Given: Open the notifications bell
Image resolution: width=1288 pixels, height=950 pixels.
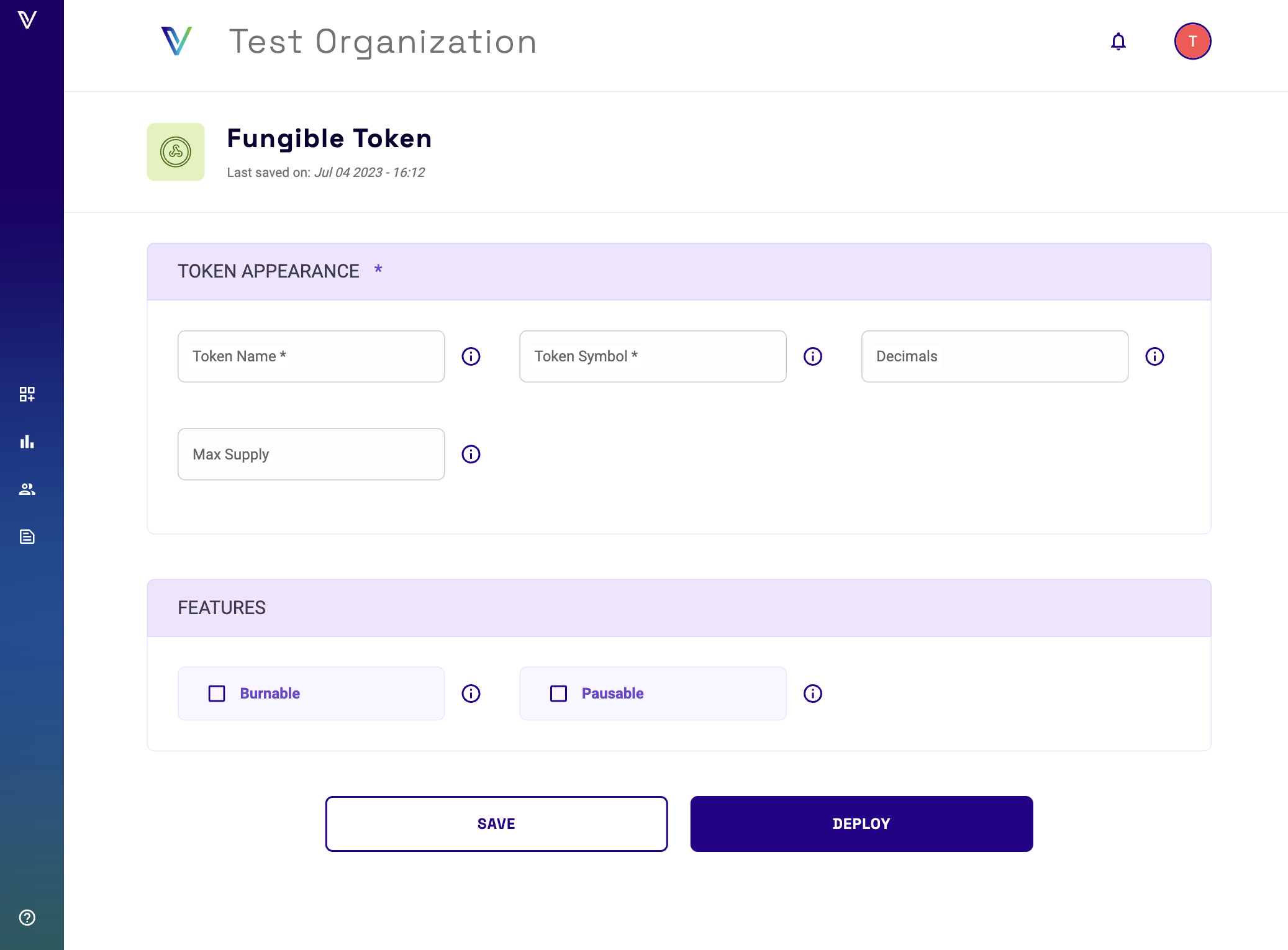Looking at the screenshot, I should tap(1118, 42).
